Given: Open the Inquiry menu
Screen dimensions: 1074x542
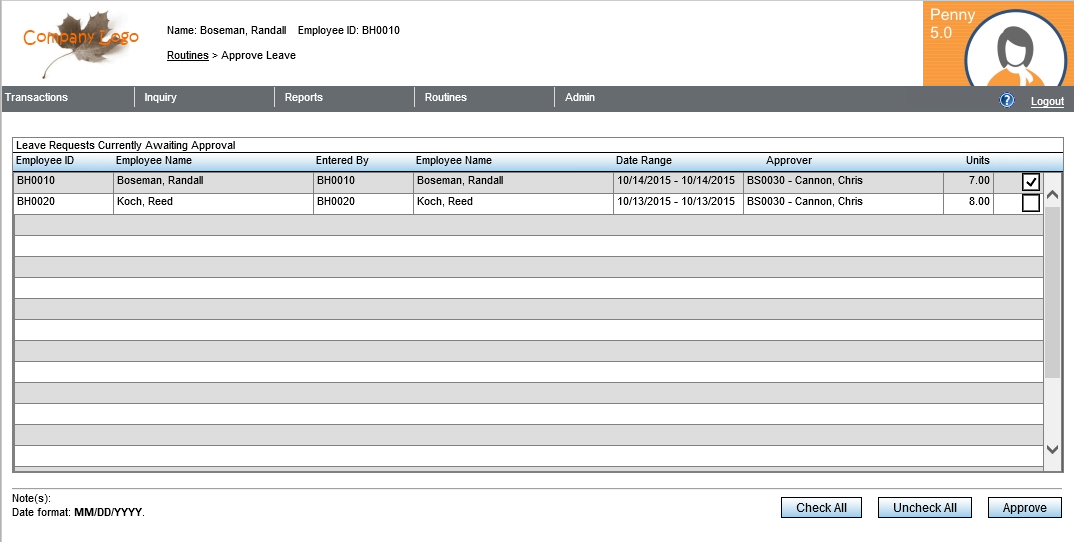Looking at the screenshot, I should pos(160,98).
